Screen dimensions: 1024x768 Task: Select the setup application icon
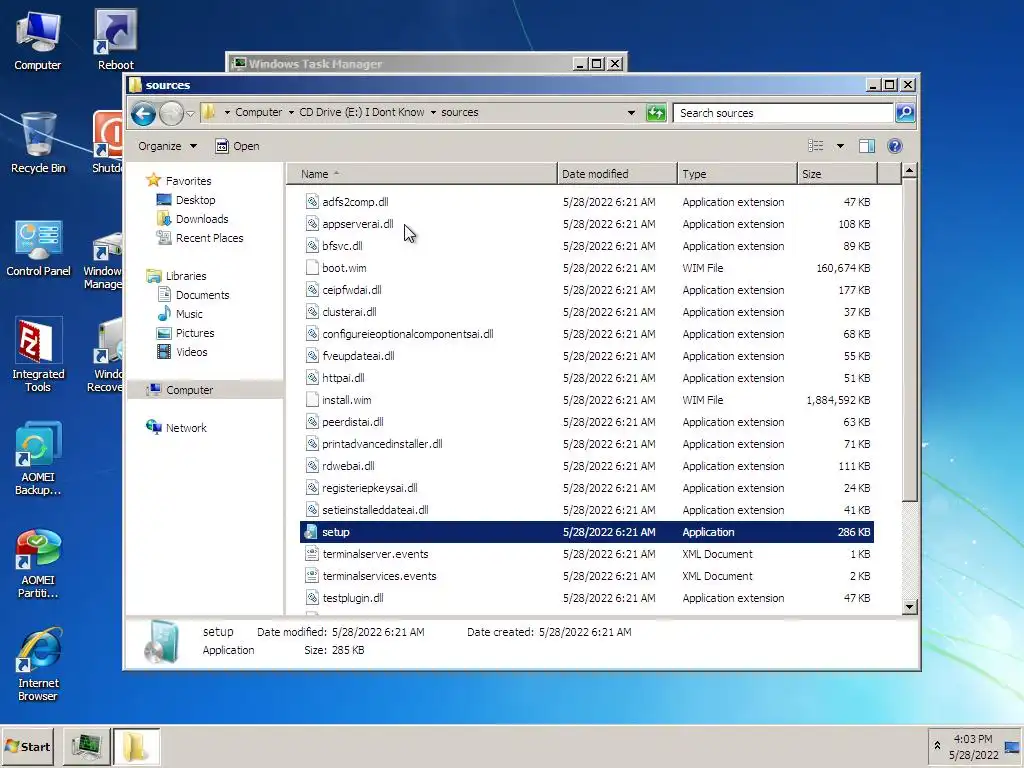point(312,532)
